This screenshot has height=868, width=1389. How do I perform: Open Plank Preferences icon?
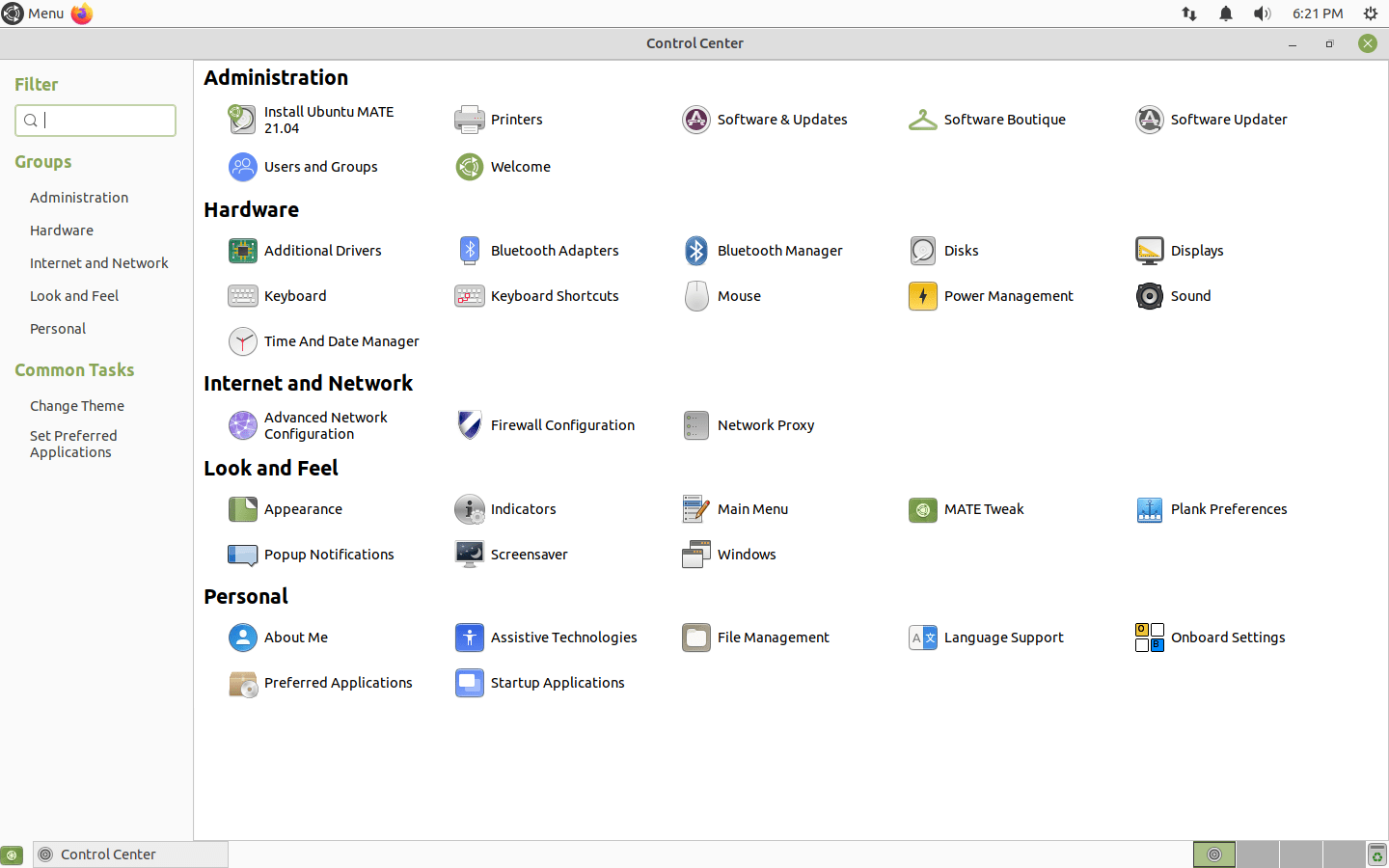pyautogui.click(x=1150, y=509)
